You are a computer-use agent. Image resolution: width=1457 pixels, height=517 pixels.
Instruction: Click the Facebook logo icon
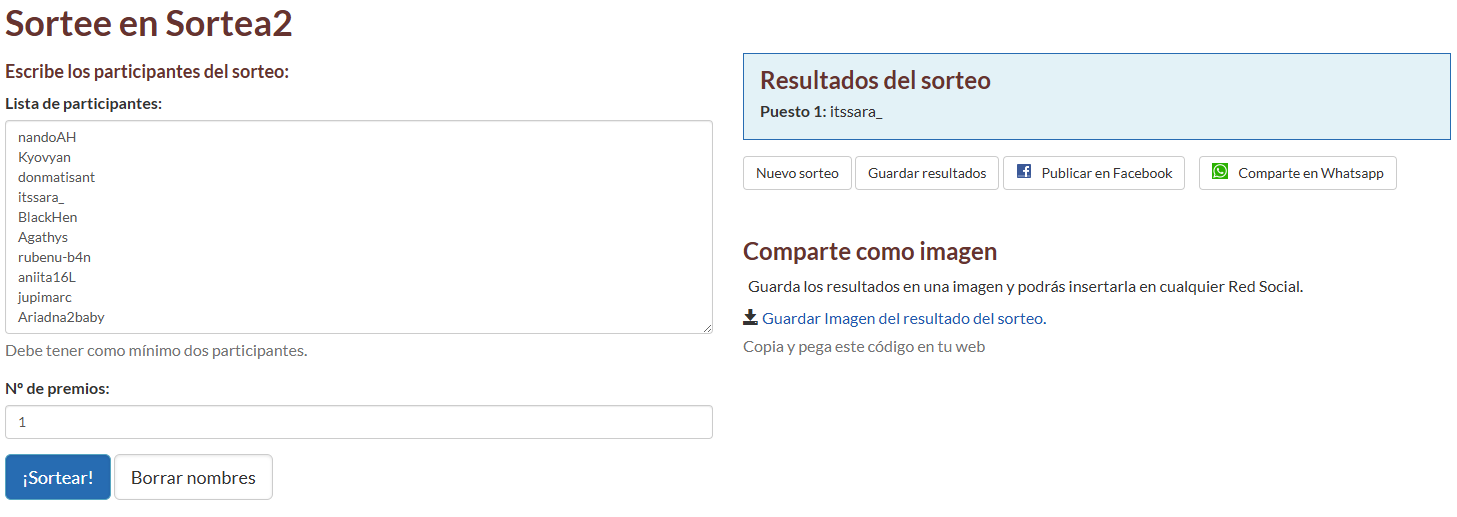(1023, 172)
